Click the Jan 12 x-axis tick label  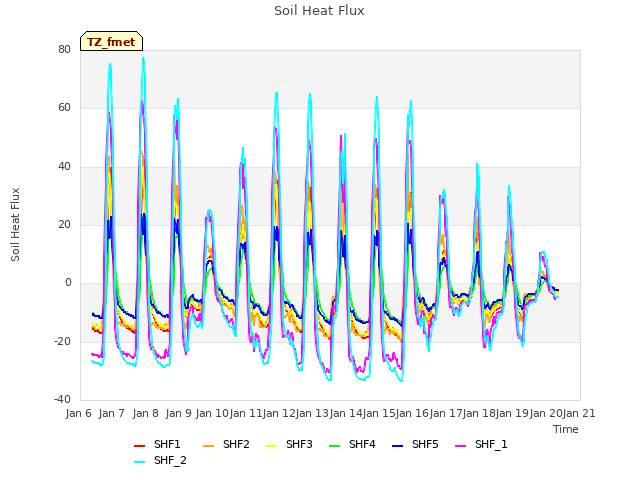click(x=279, y=413)
